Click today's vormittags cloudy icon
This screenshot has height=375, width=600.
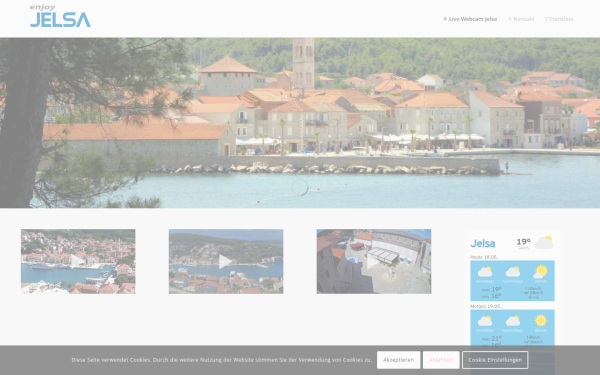click(x=485, y=272)
